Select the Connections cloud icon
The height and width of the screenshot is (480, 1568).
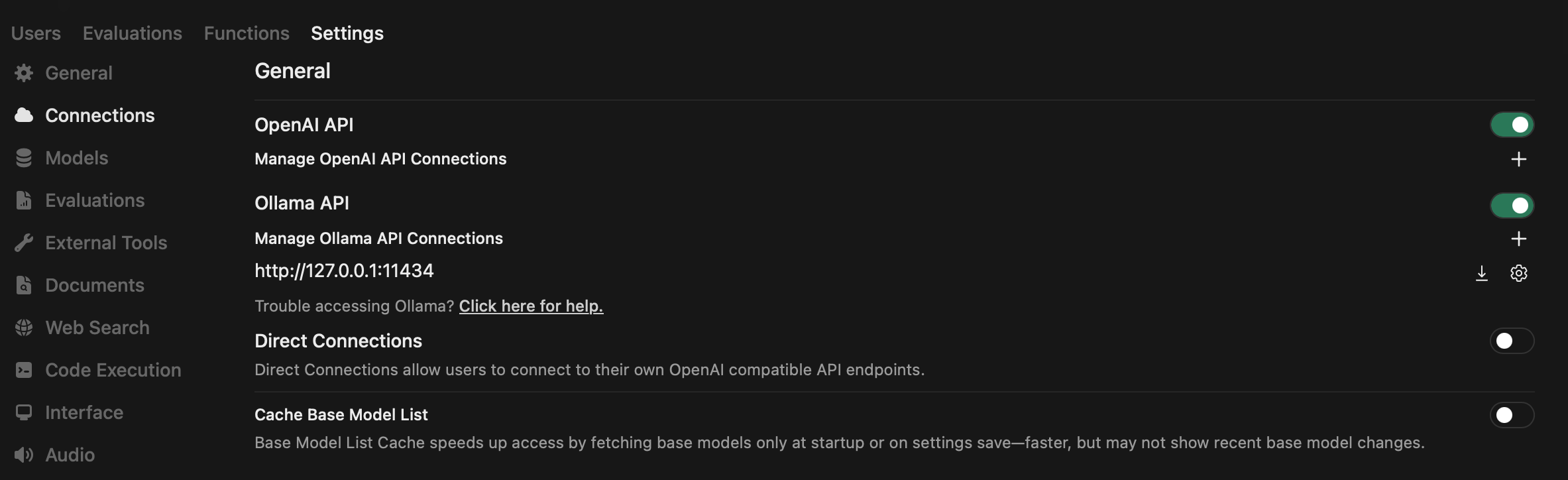pos(23,115)
